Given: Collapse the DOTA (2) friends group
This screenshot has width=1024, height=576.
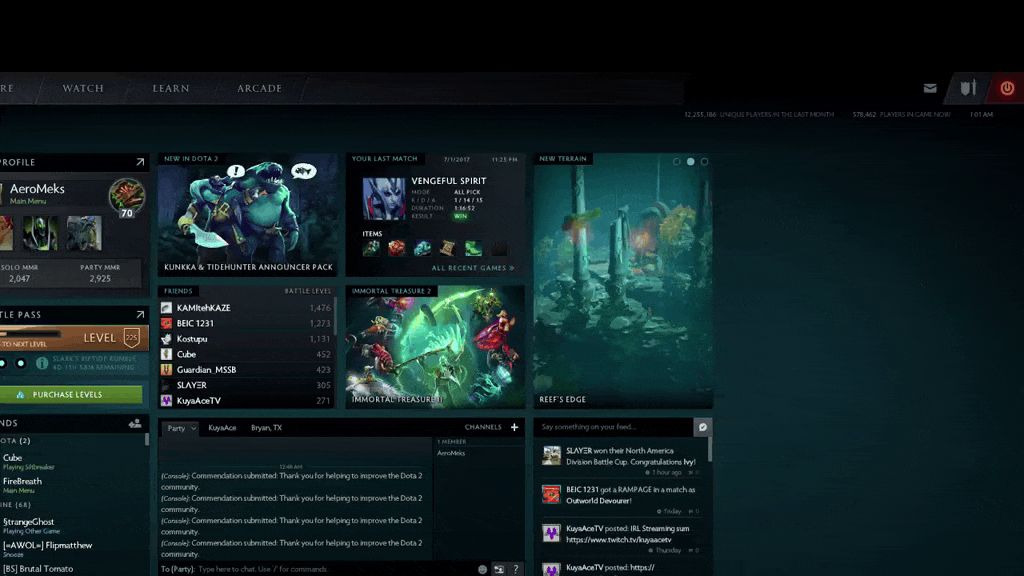Looking at the screenshot, I should click(x=16, y=441).
